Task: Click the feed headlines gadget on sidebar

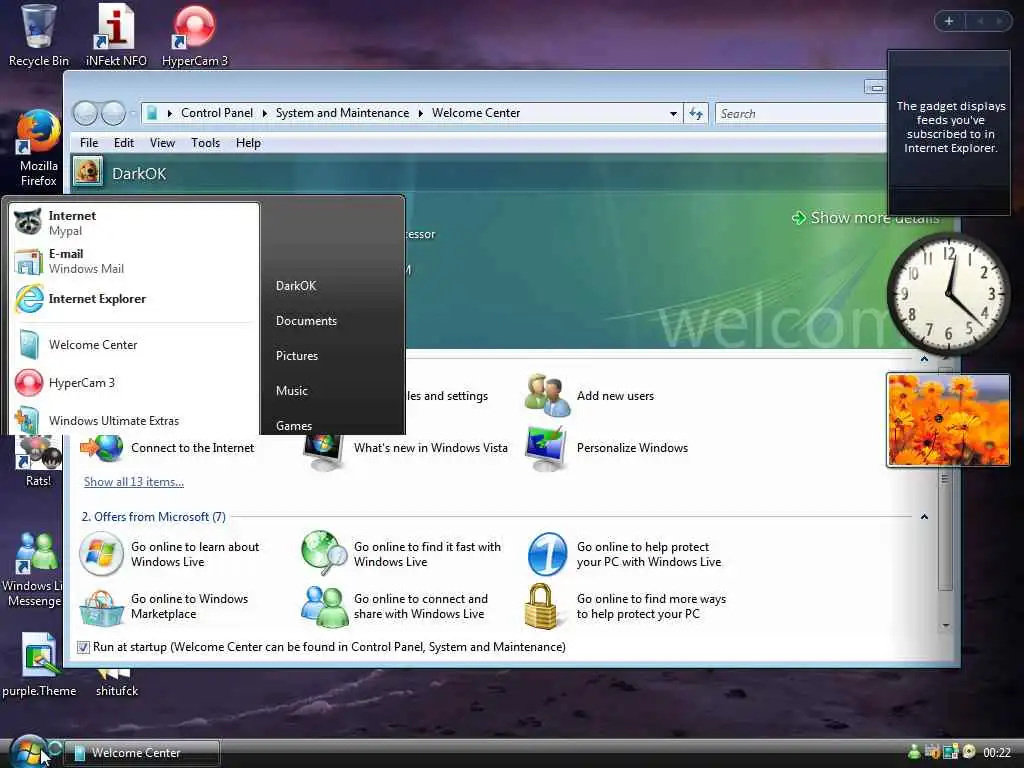Action: click(949, 133)
